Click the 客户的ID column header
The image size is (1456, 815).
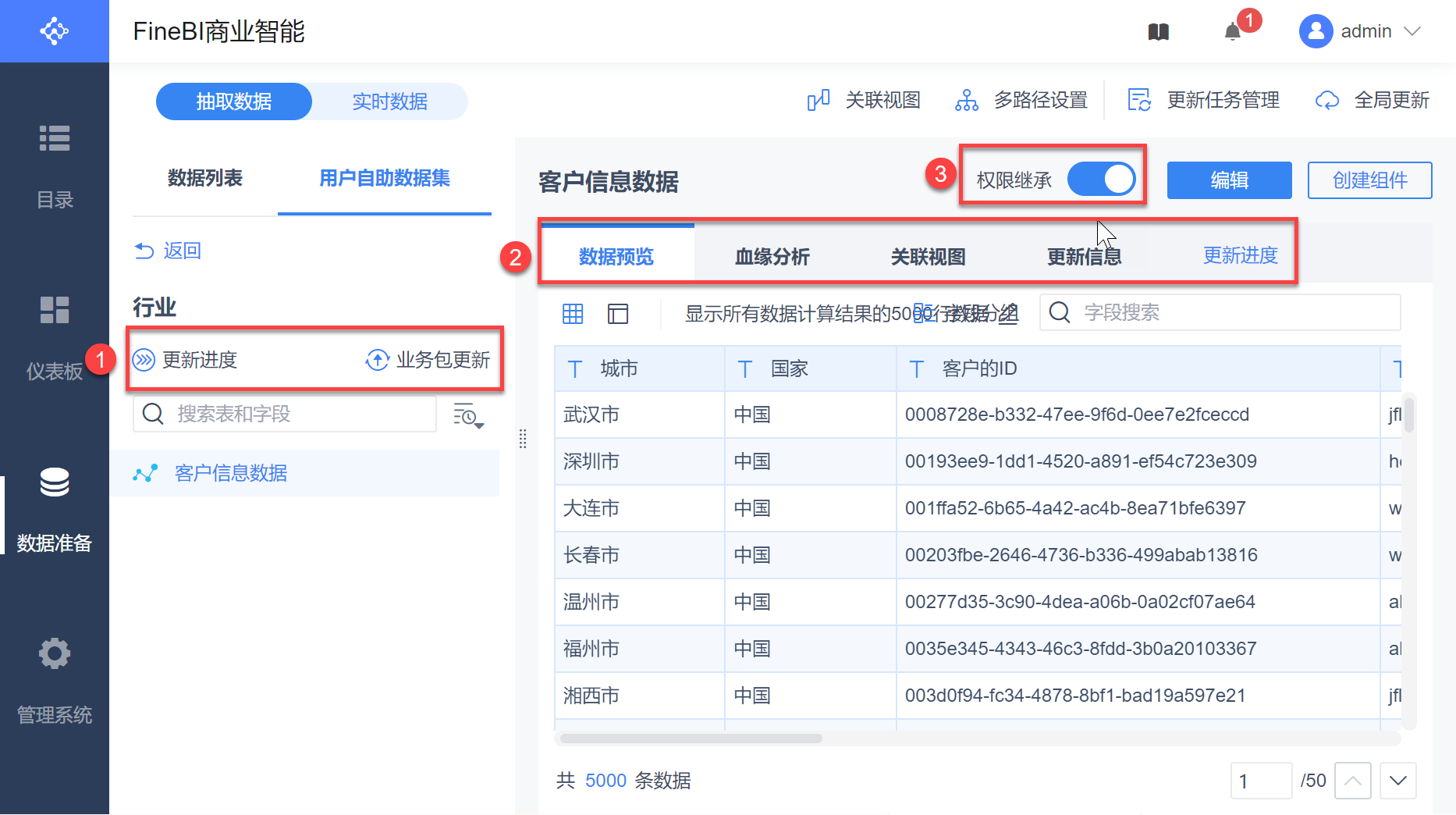[1138, 368]
